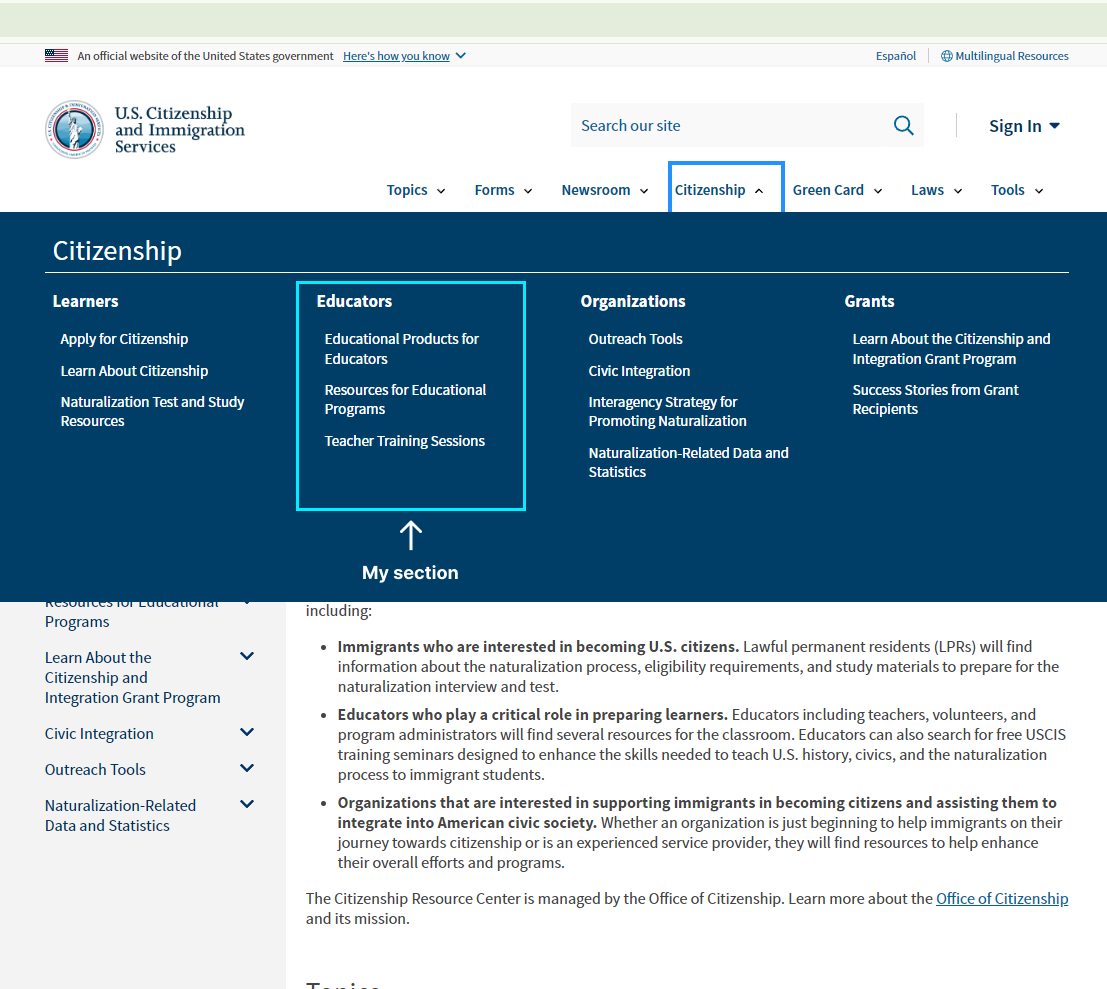Open Learn About the Citizenship and Integration Grant Program in the menu
The image size is (1107, 989).
951,349
